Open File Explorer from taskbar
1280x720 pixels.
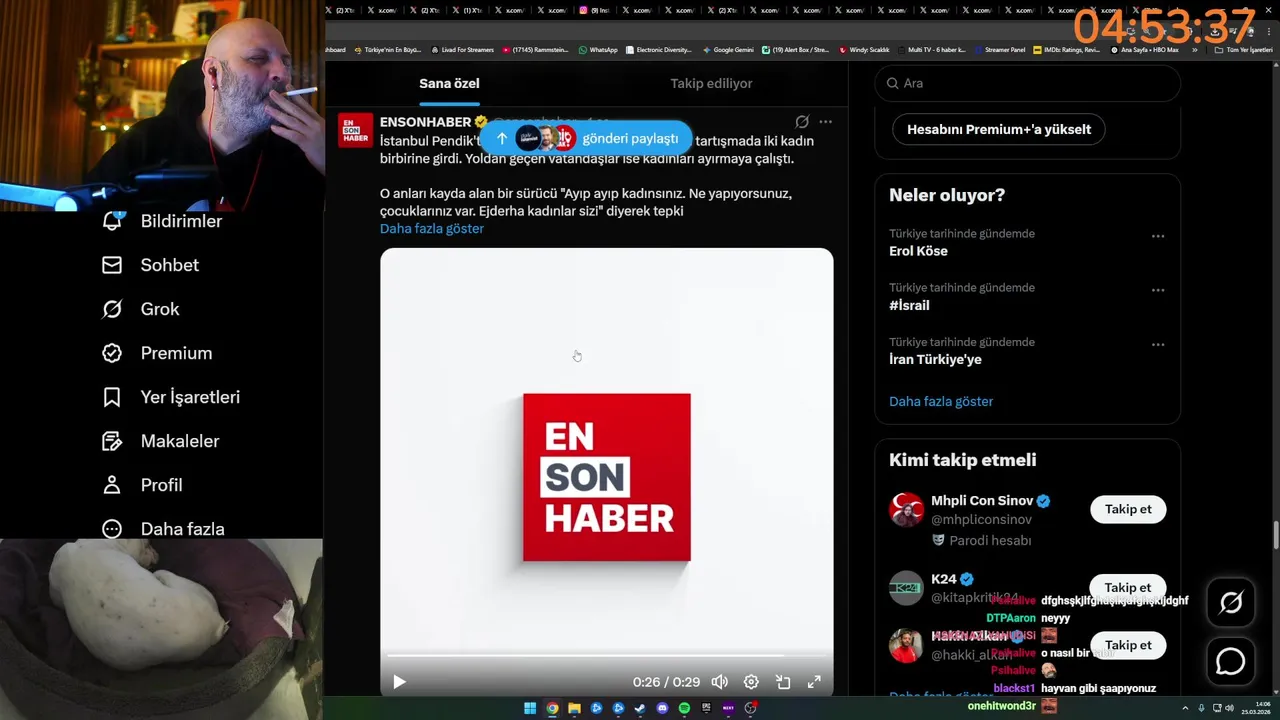[574, 708]
